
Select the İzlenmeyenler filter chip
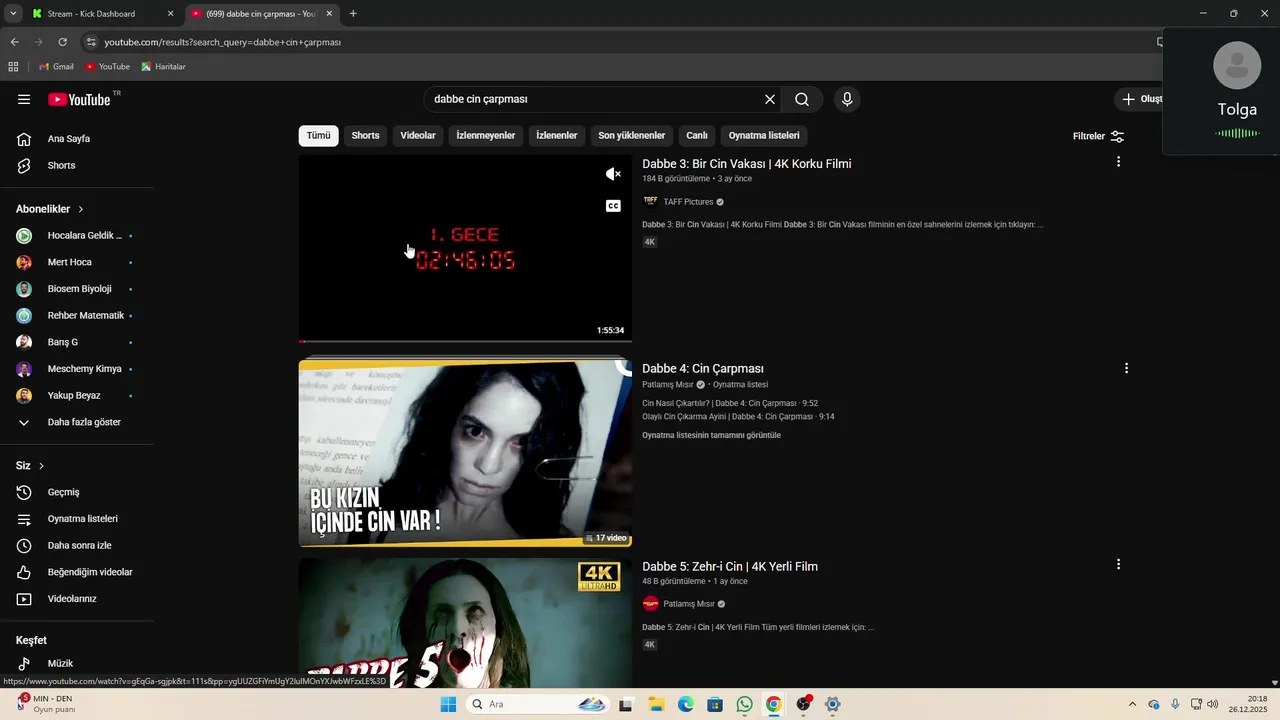tap(486, 136)
